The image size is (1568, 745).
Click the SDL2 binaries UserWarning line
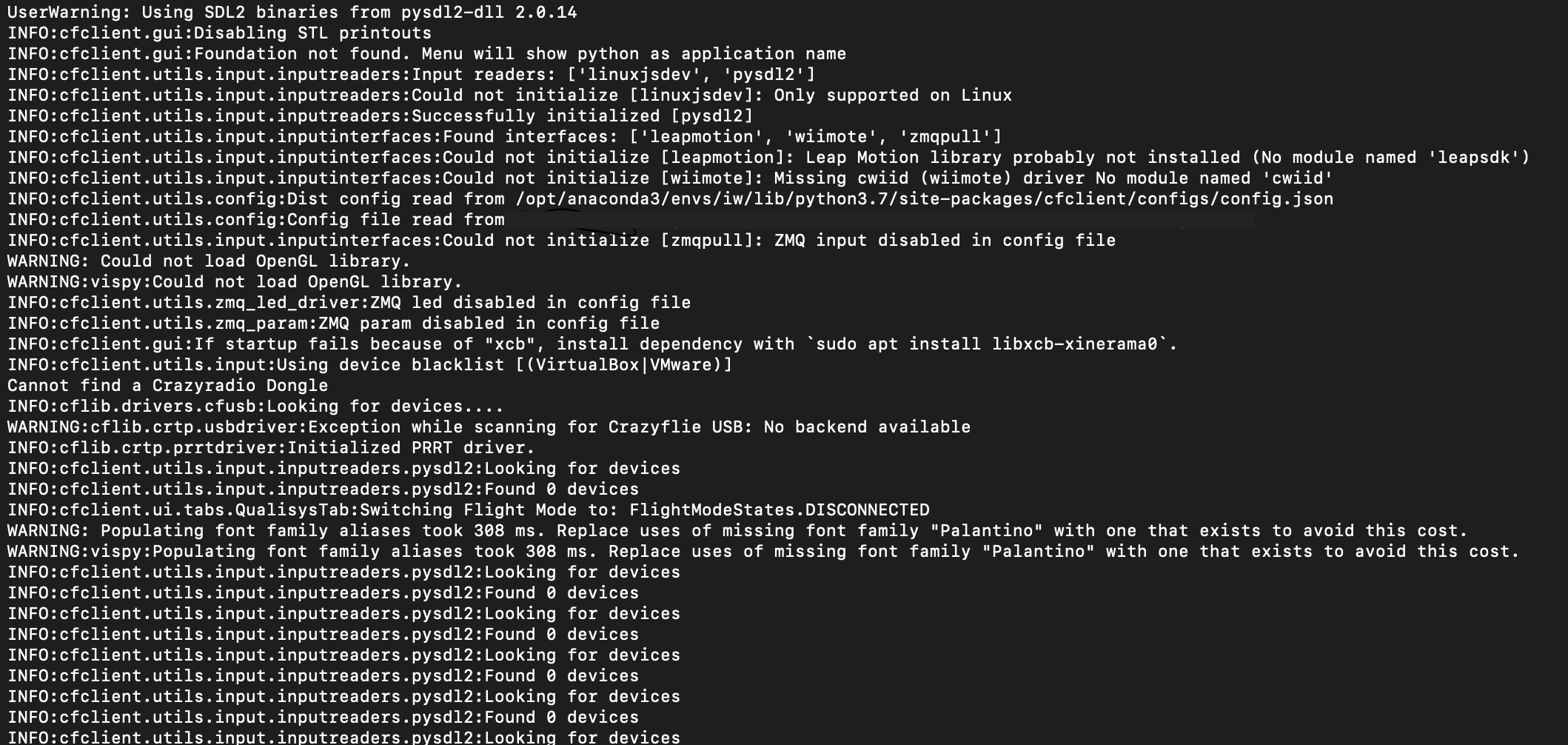(x=292, y=13)
